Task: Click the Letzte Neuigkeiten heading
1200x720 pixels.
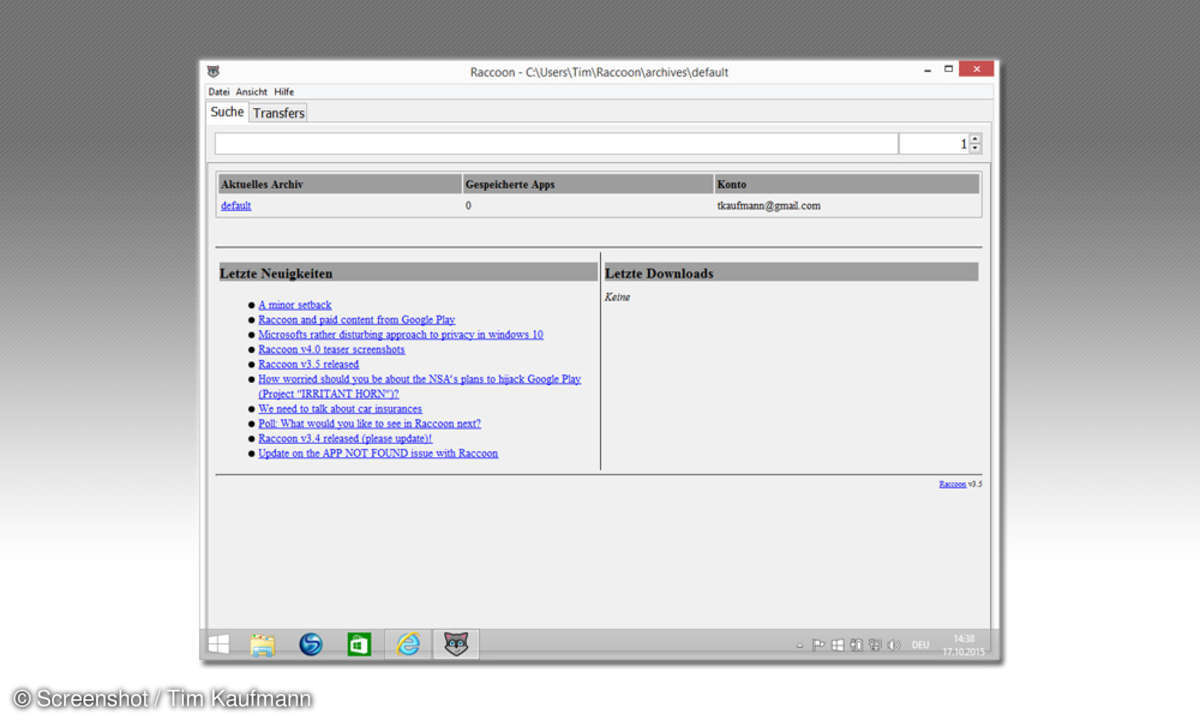Action: pos(277,273)
